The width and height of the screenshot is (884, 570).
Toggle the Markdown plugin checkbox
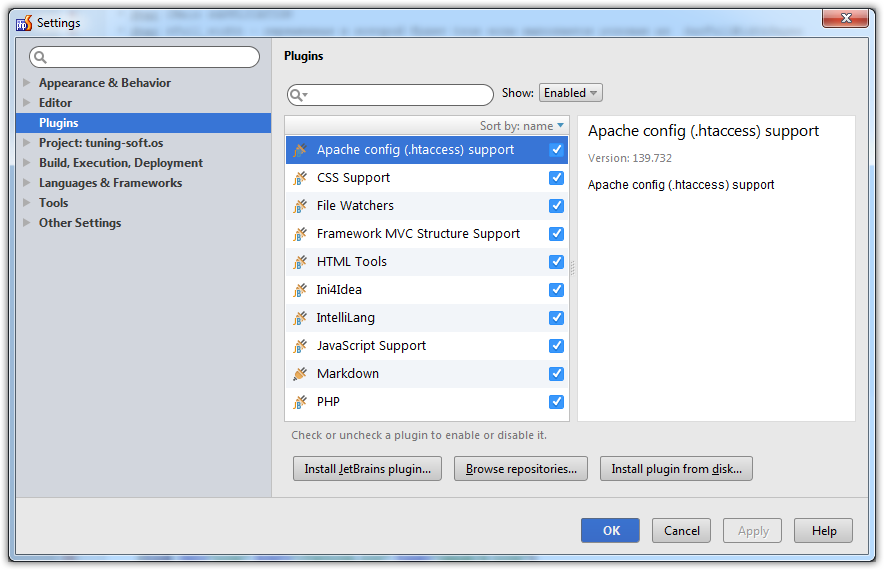tap(556, 374)
